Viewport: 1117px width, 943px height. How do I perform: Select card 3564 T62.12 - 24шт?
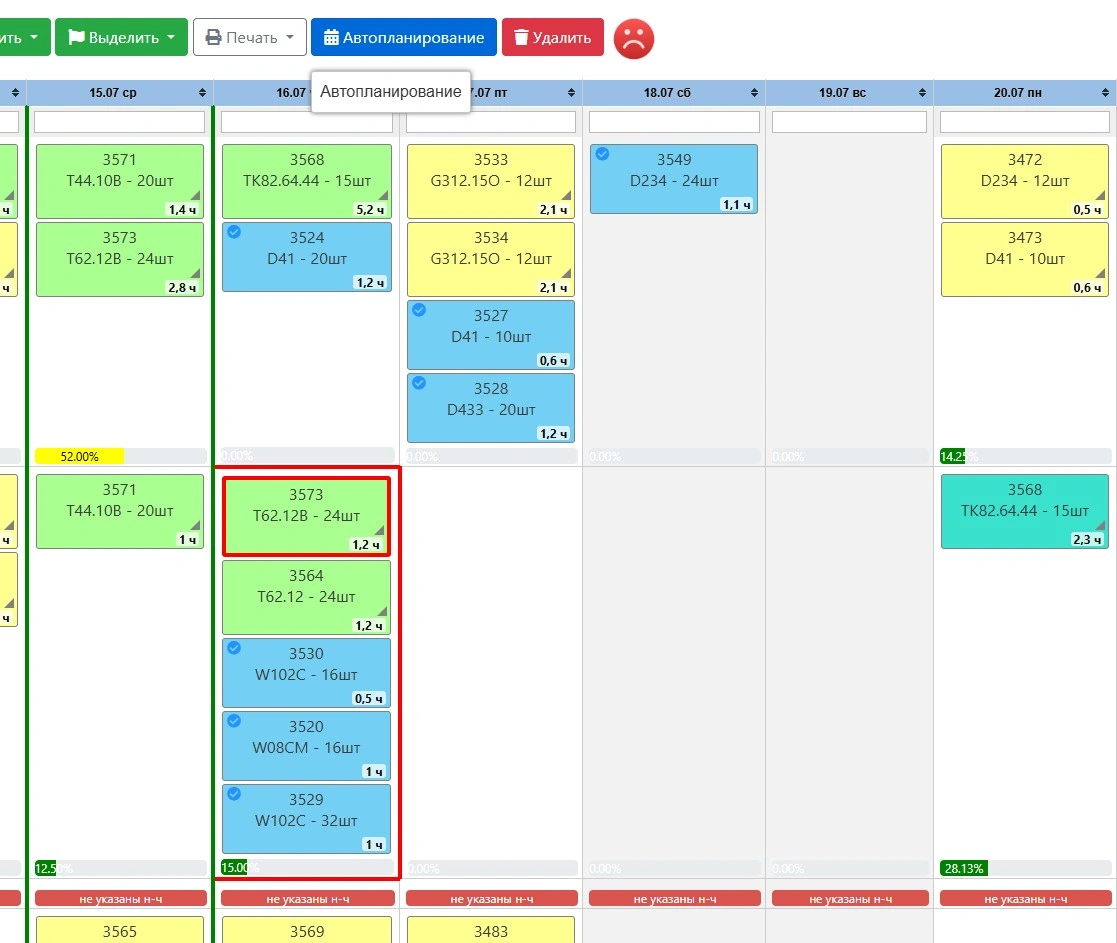click(x=306, y=597)
